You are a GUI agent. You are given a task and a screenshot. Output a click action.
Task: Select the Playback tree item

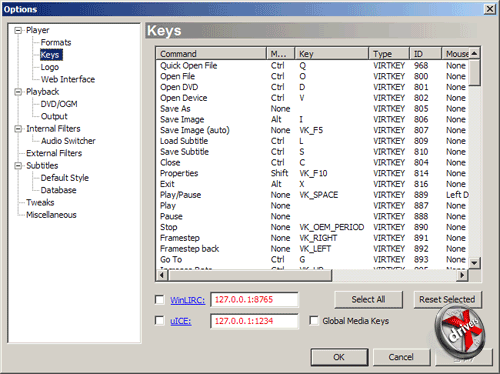tap(43, 92)
